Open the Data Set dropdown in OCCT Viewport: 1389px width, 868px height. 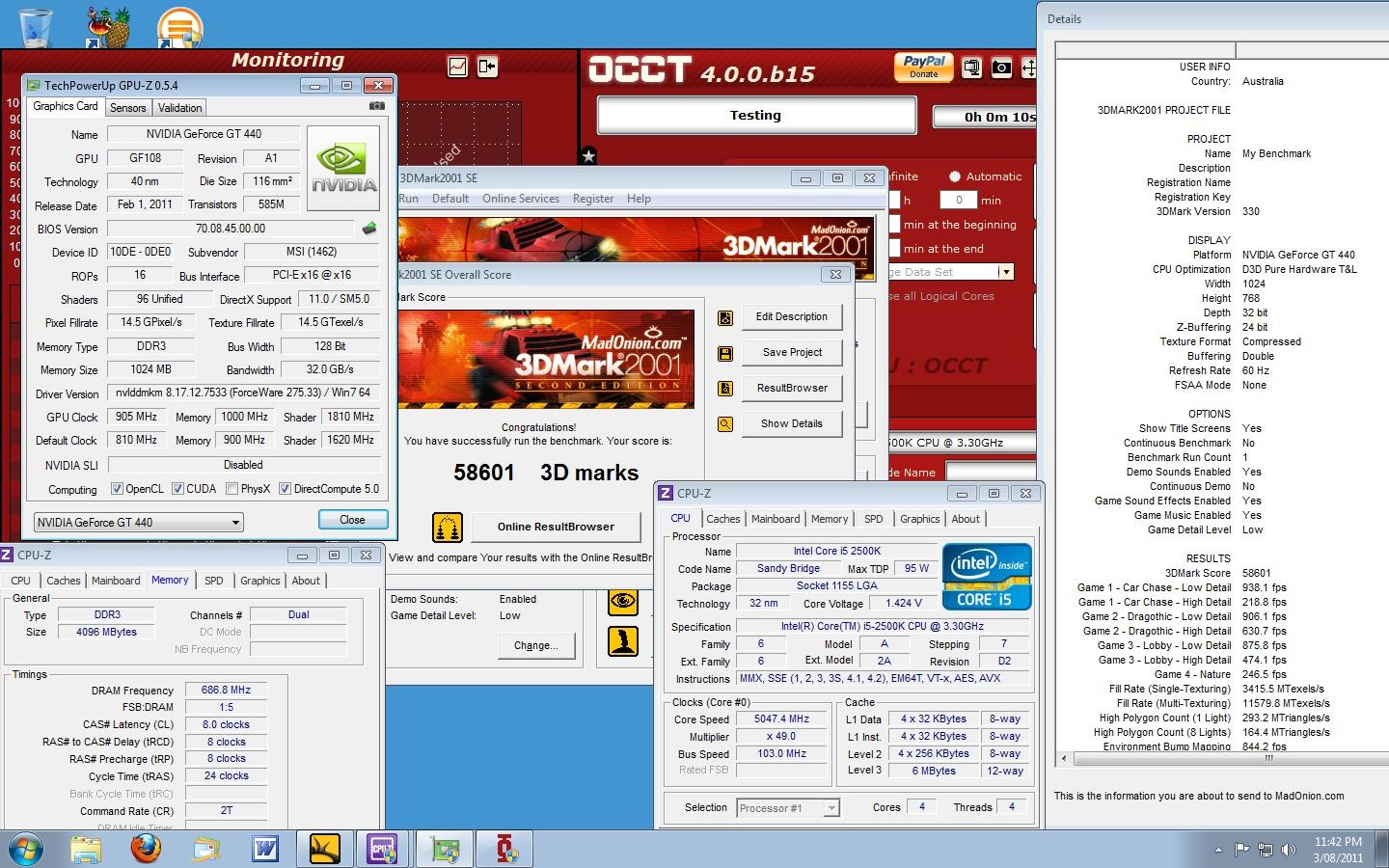1006,272
